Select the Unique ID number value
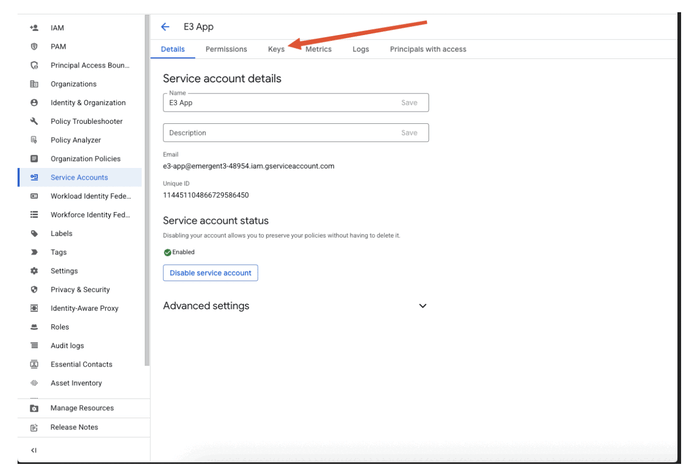688x474 pixels. (206, 195)
